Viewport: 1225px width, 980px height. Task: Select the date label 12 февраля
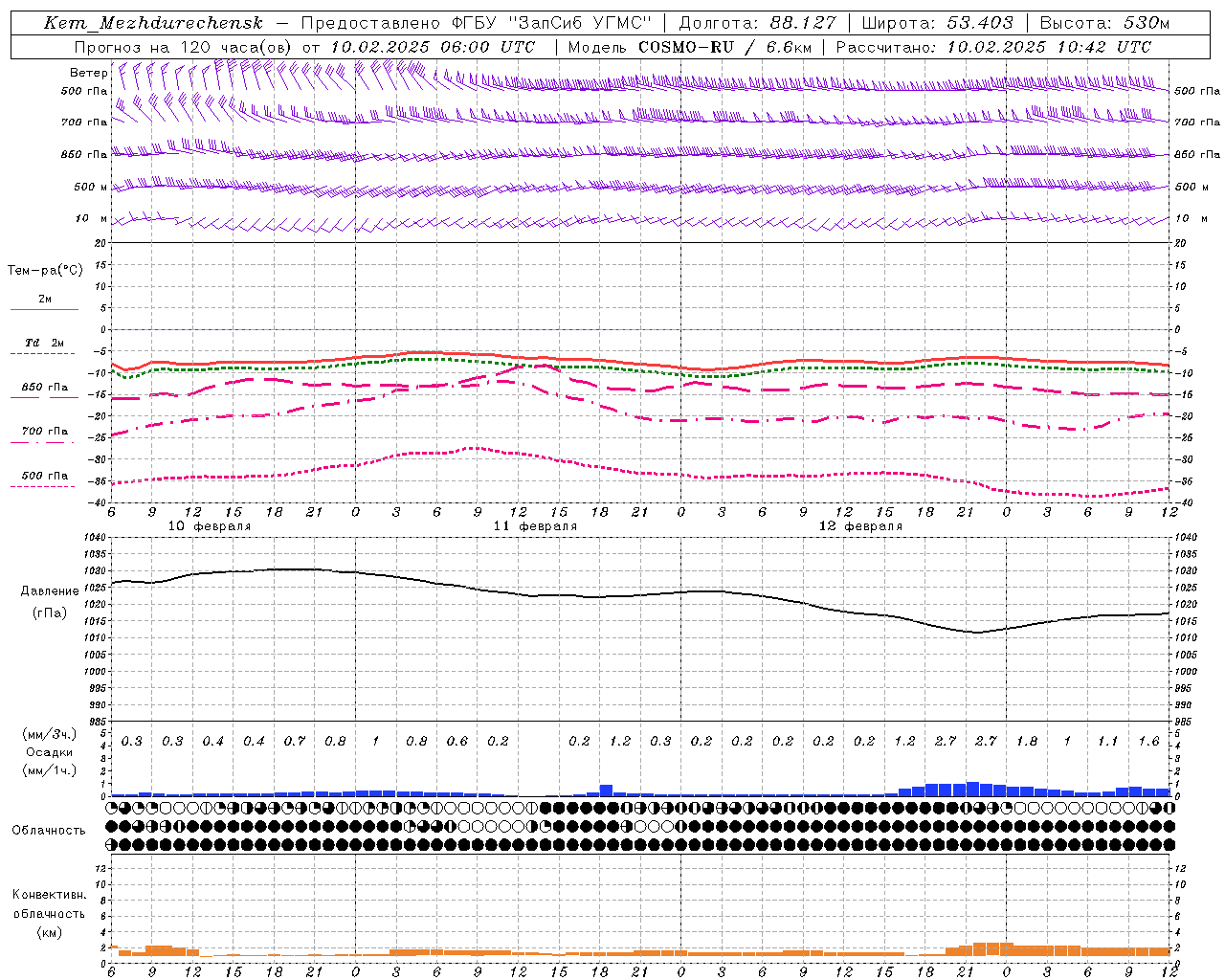tap(860, 526)
